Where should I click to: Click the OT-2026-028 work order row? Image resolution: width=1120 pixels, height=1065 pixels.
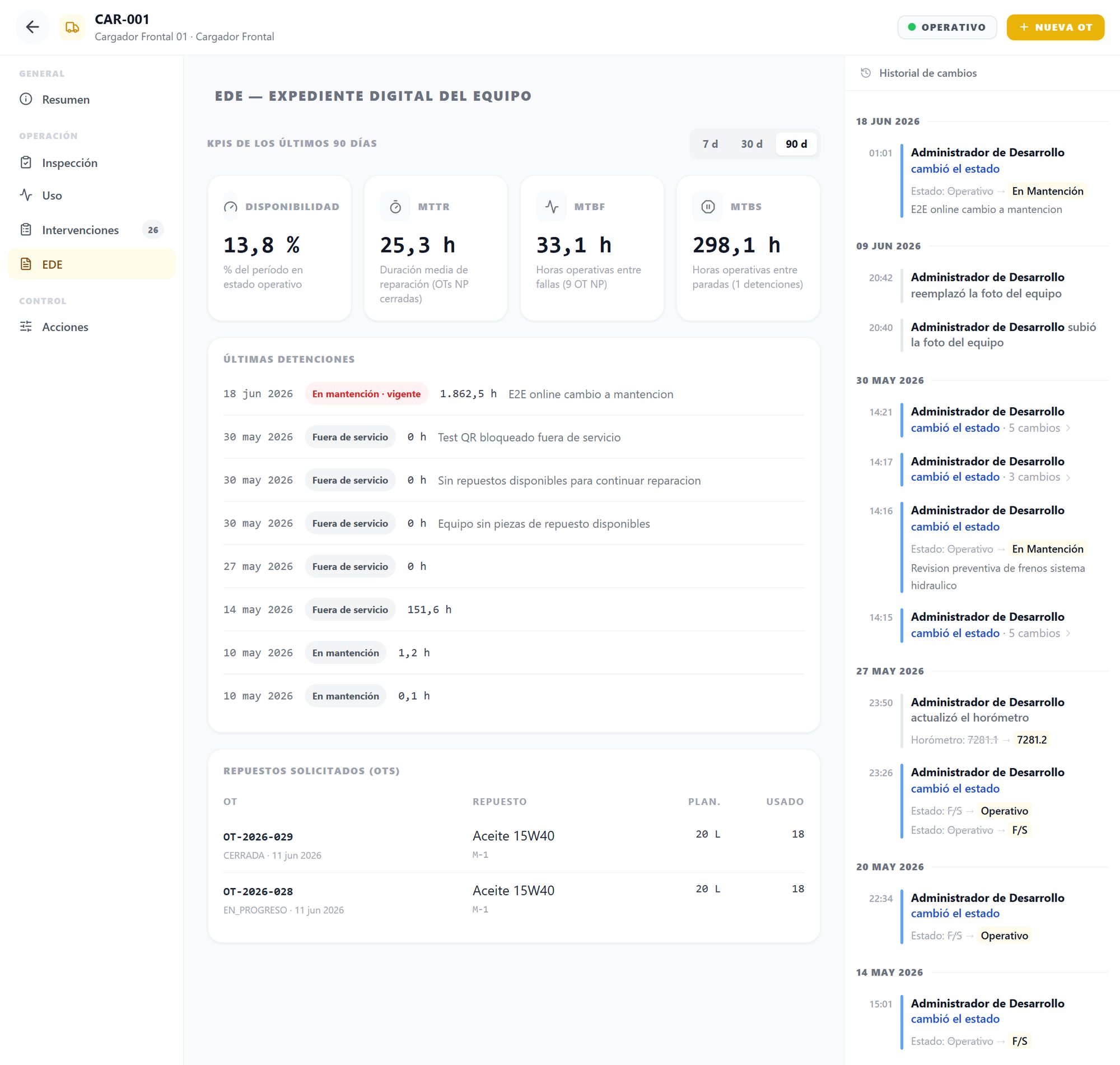(x=514, y=900)
